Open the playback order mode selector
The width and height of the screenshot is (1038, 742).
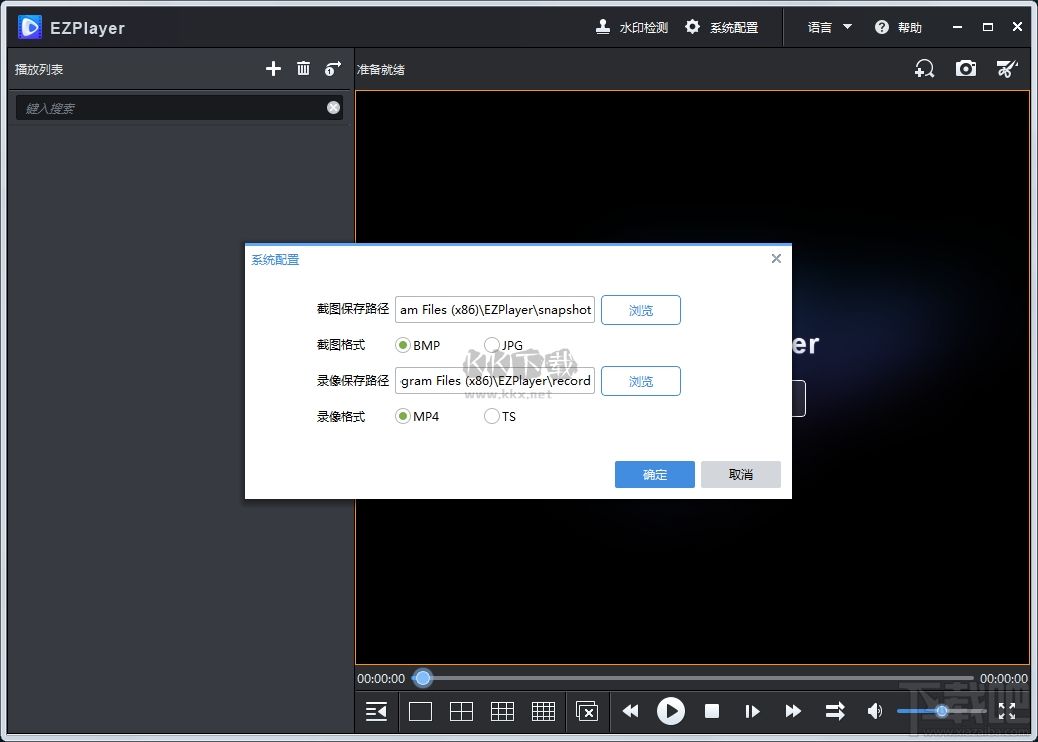[834, 711]
